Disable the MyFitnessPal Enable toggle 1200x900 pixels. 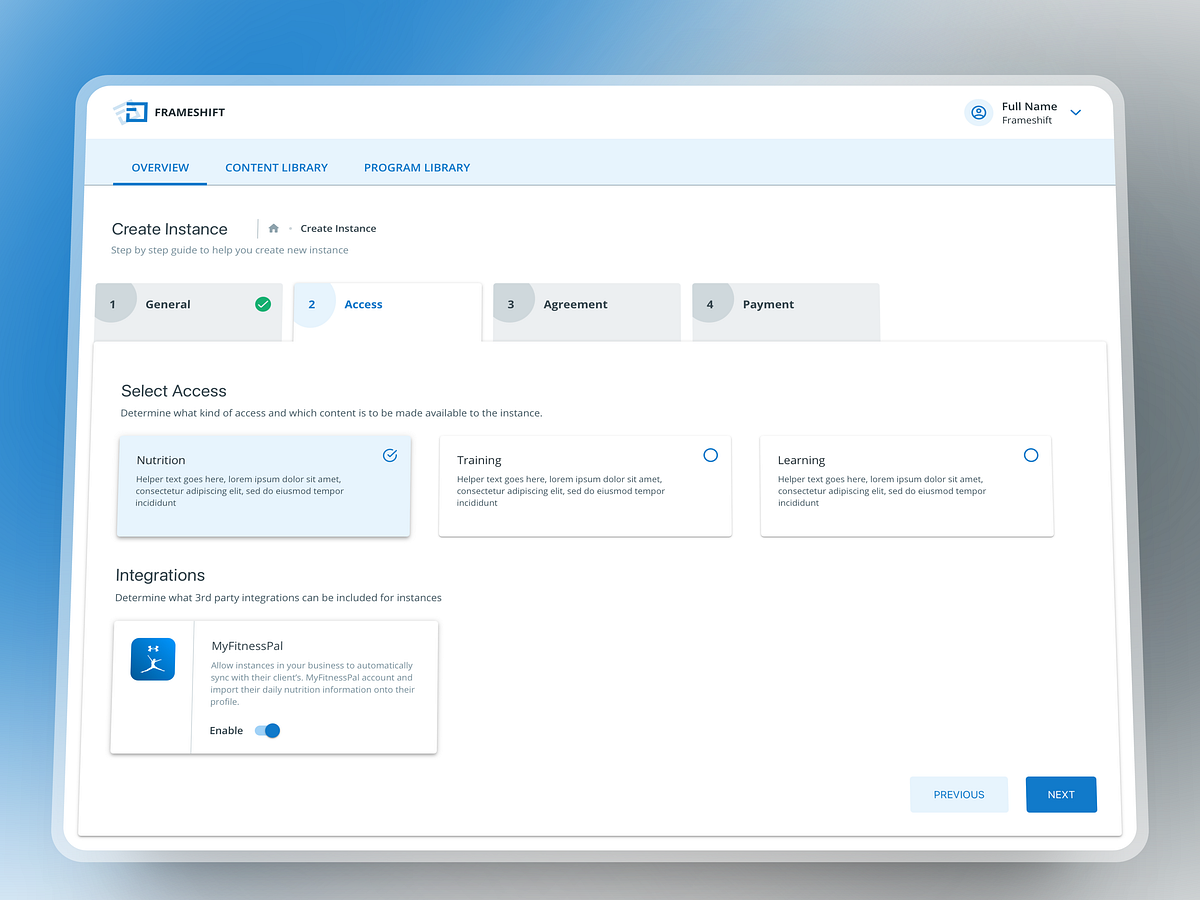point(267,730)
